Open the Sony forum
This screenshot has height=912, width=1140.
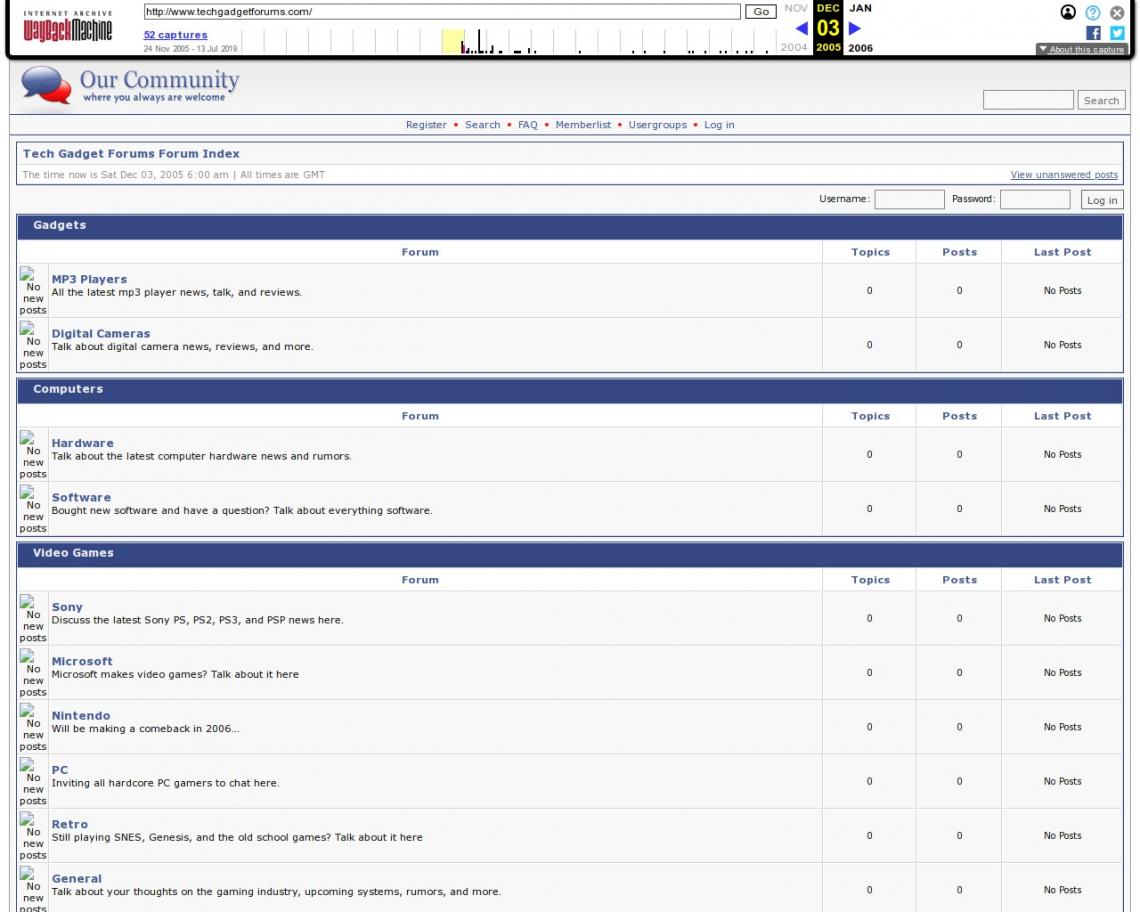(x=67, y=607)
